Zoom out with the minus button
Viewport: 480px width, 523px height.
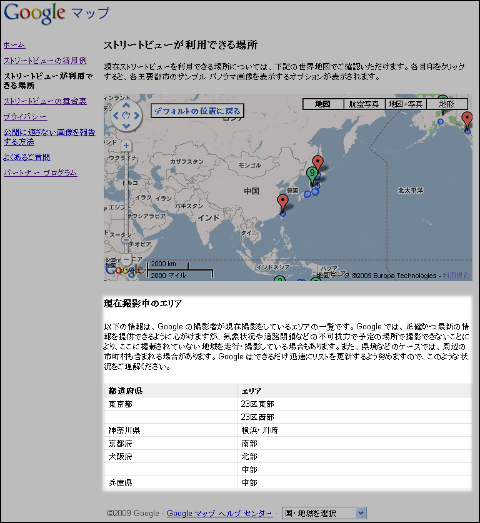(x=126, y=259)
